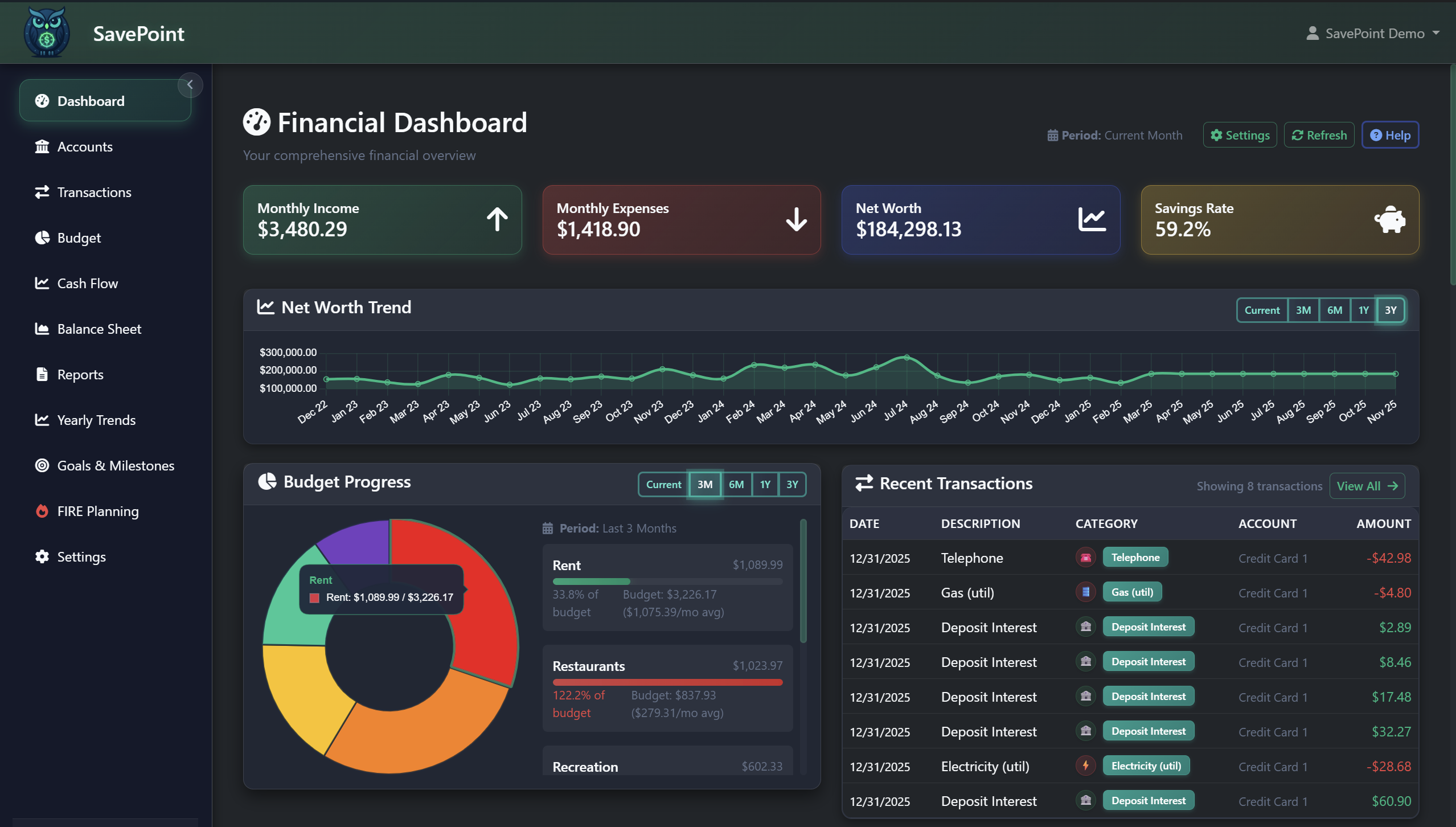Viewport: 1456px width, 827px height.
Task: Select the Budget pie chart icon
Action: click(42, 238)
